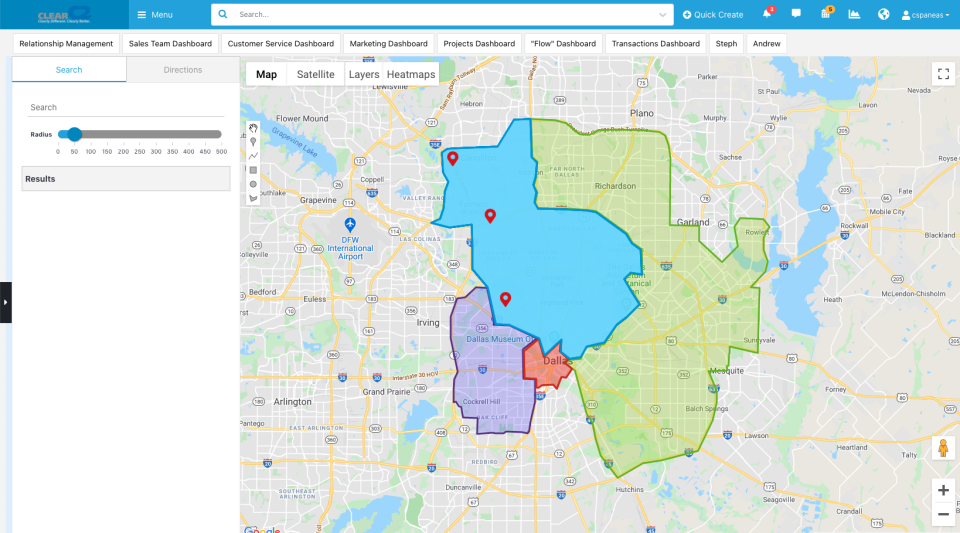Open the chat messages icon
This screenshot has width=960, height=533.
click(796, 13)
